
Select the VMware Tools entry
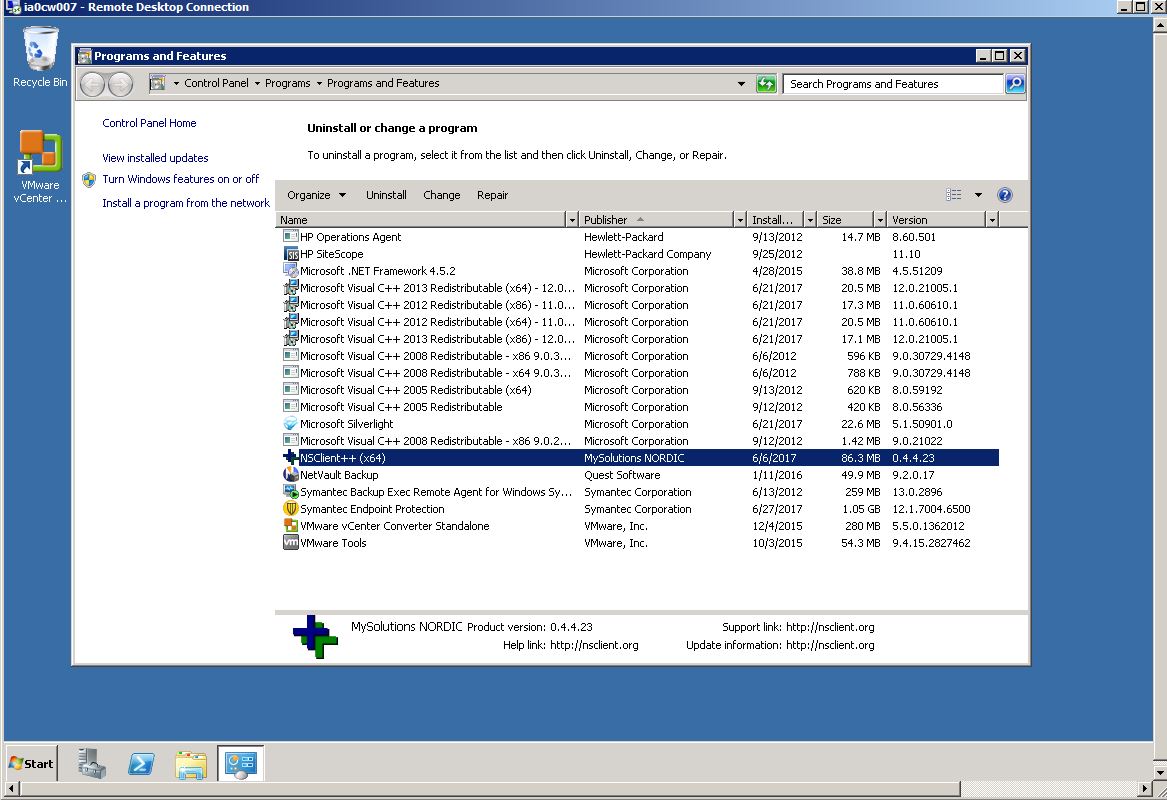coord(333,543)
